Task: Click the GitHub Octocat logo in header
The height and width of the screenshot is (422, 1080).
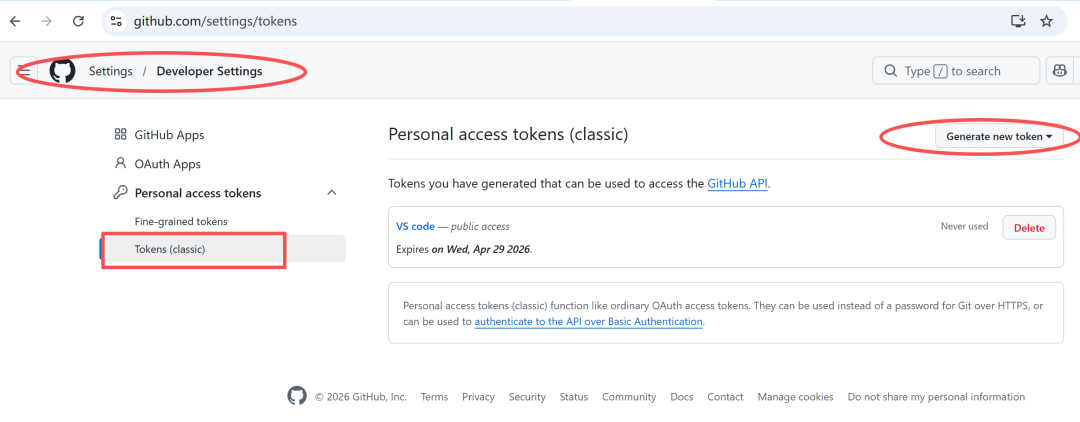Action: pyautogui.click(x=63, y=71)
